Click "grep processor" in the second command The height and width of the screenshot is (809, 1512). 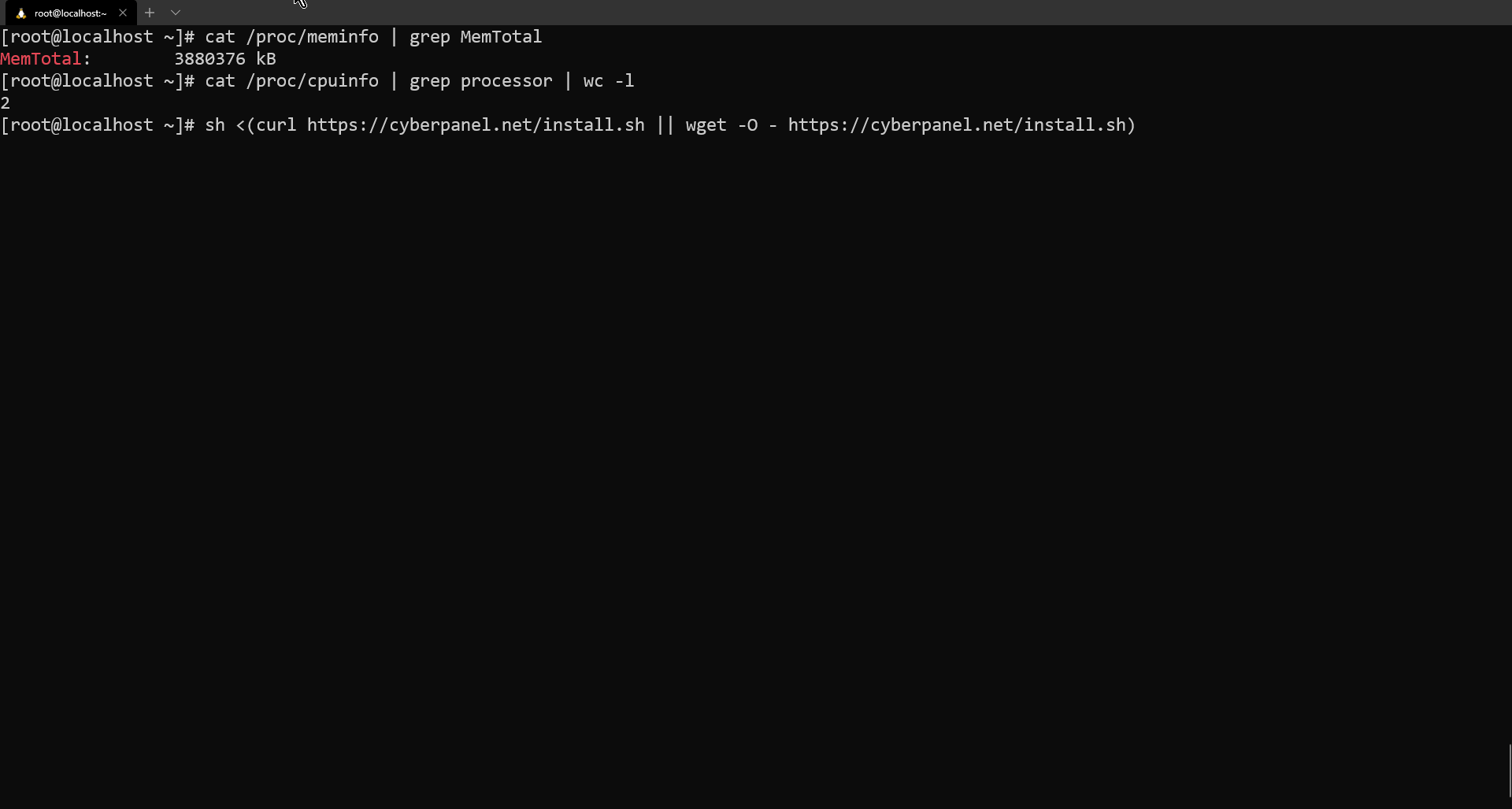[480, 81]
